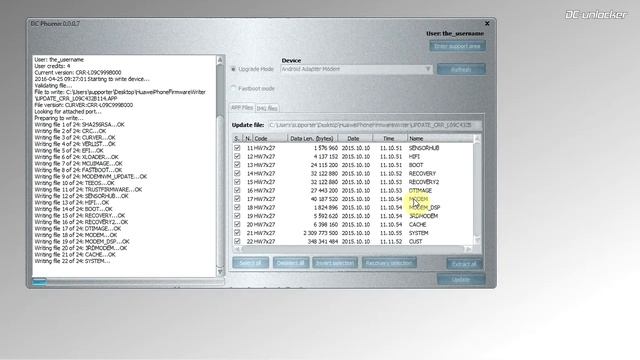640x360 pixels.
Task: Click file table scroll-right arrow
Action: 468,249
